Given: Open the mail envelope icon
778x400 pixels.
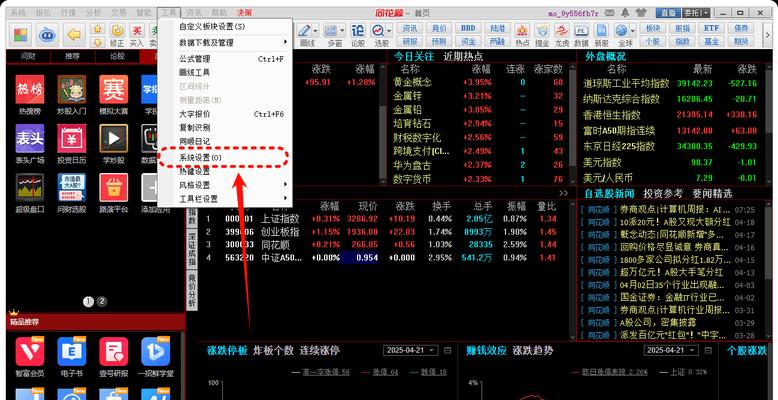Looking at the screenshot, I should click(612, 13).
